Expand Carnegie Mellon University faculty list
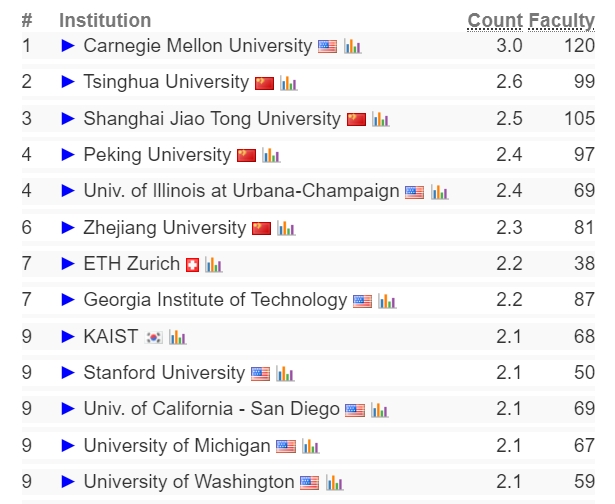This screenshot has height=504, width=615. coord(68,46)
